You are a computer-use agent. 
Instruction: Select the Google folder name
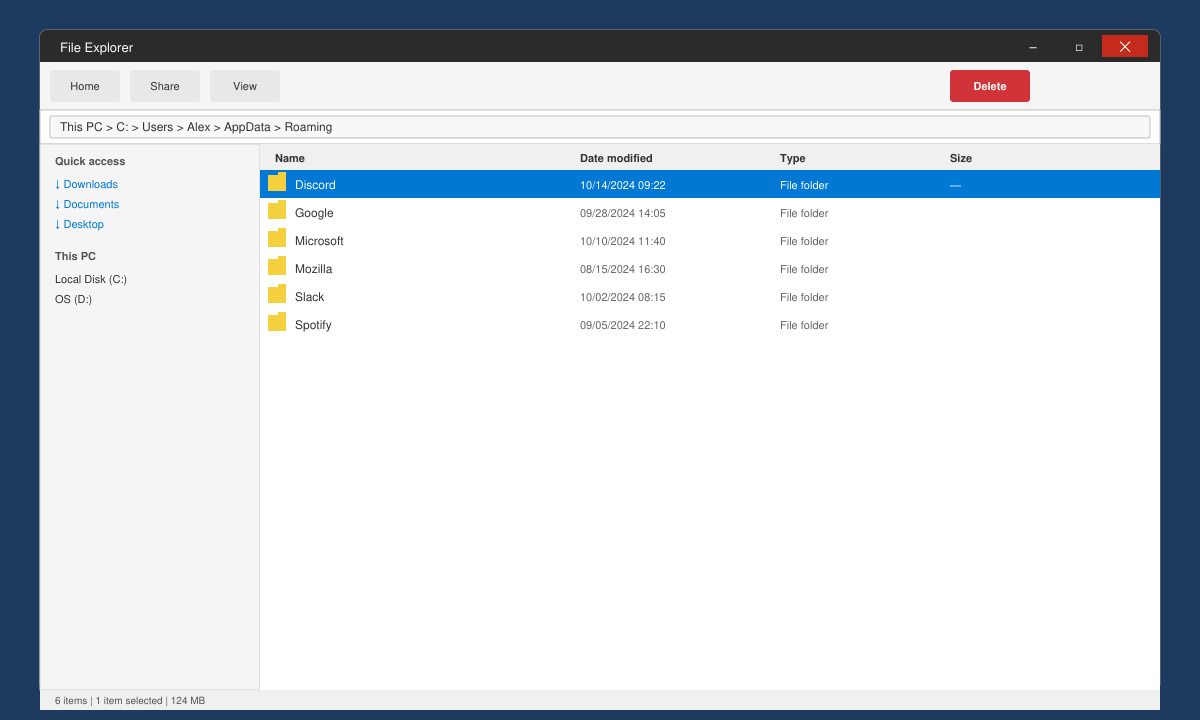(314, 213)
